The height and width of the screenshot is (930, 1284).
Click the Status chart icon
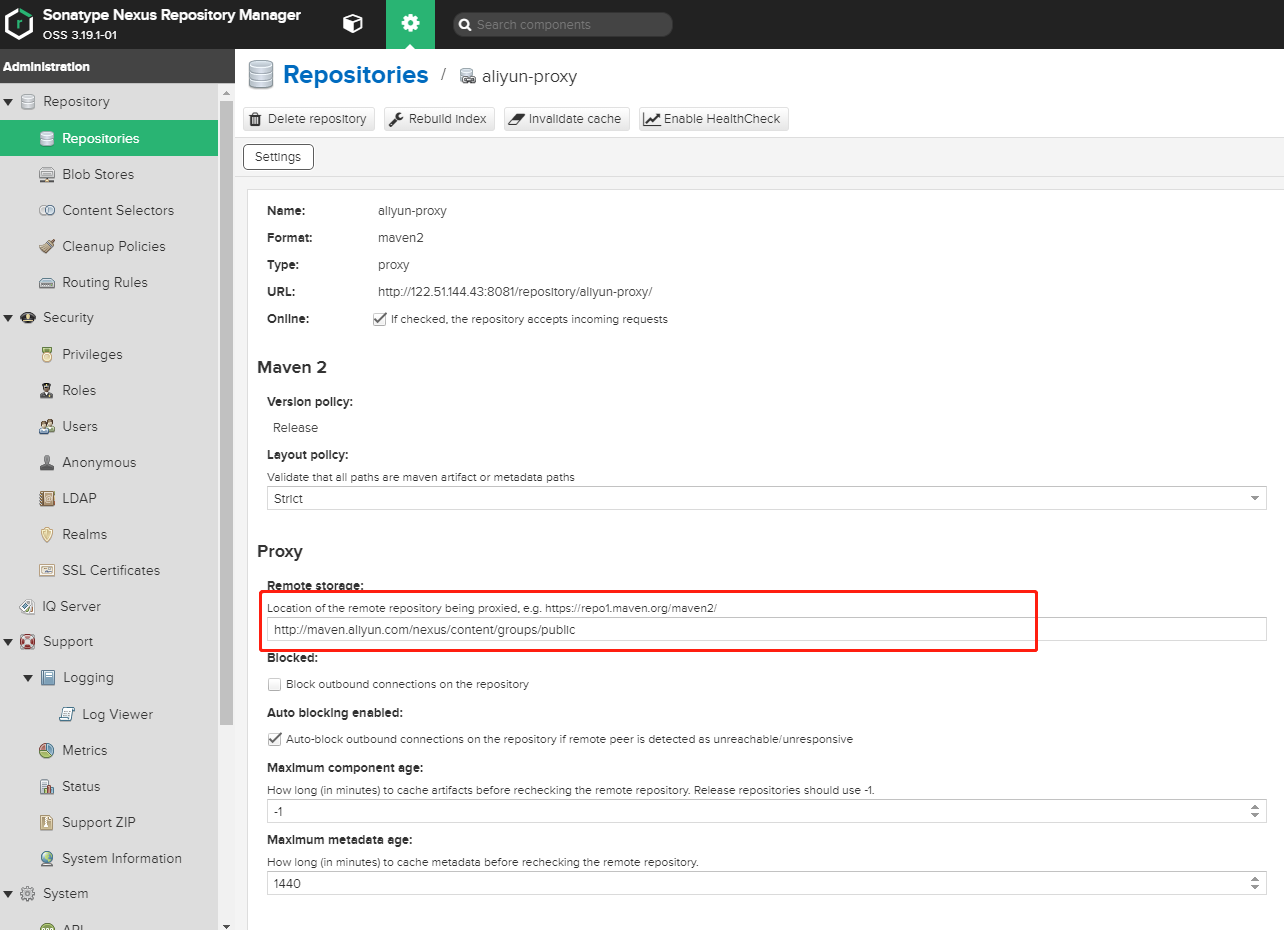pos(46,786)
